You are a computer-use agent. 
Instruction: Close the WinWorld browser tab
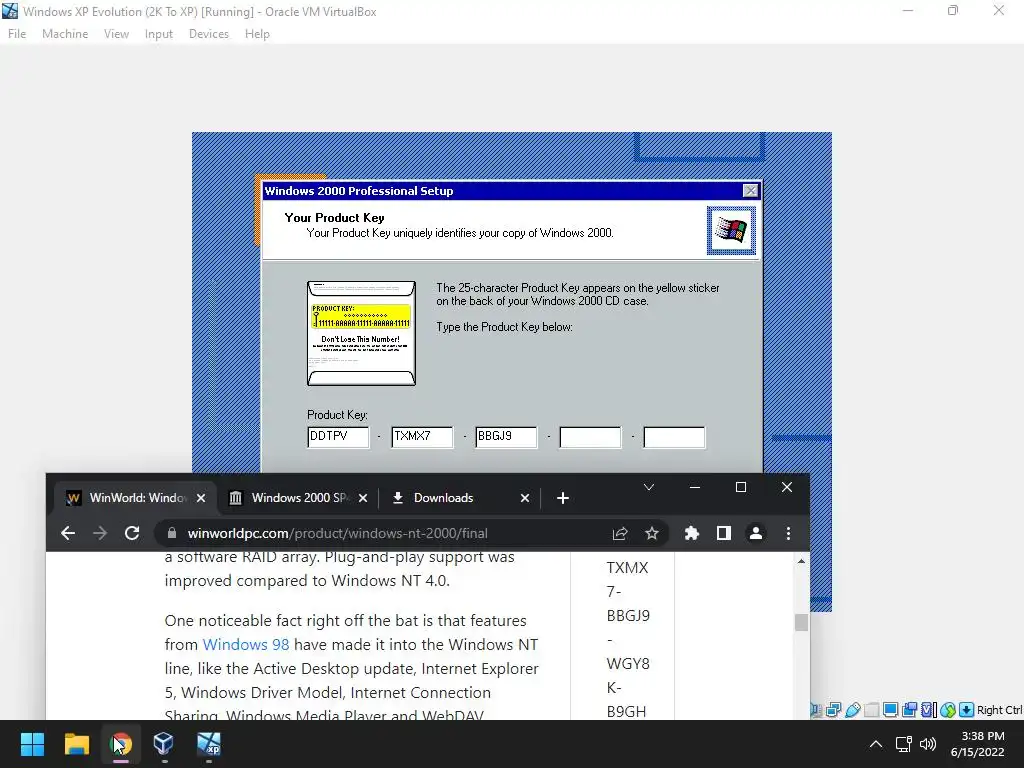tap(201, 498)
